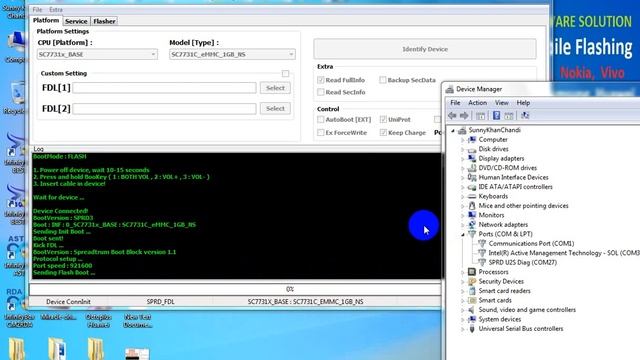Open the File menu in Device Manager
640x360 pixels.
(x=455, y=103)
